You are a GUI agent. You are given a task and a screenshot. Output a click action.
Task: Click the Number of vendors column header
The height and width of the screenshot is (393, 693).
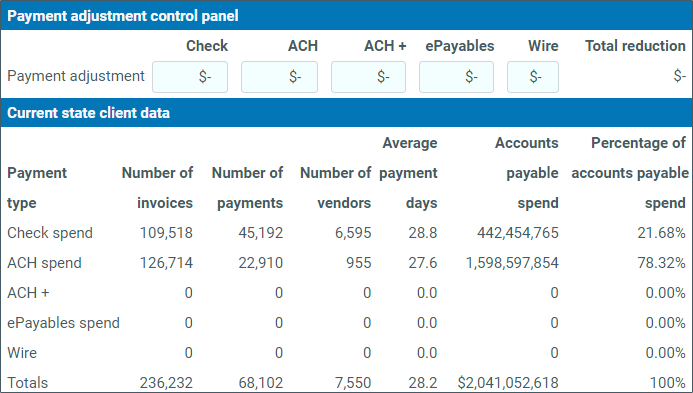335,188
